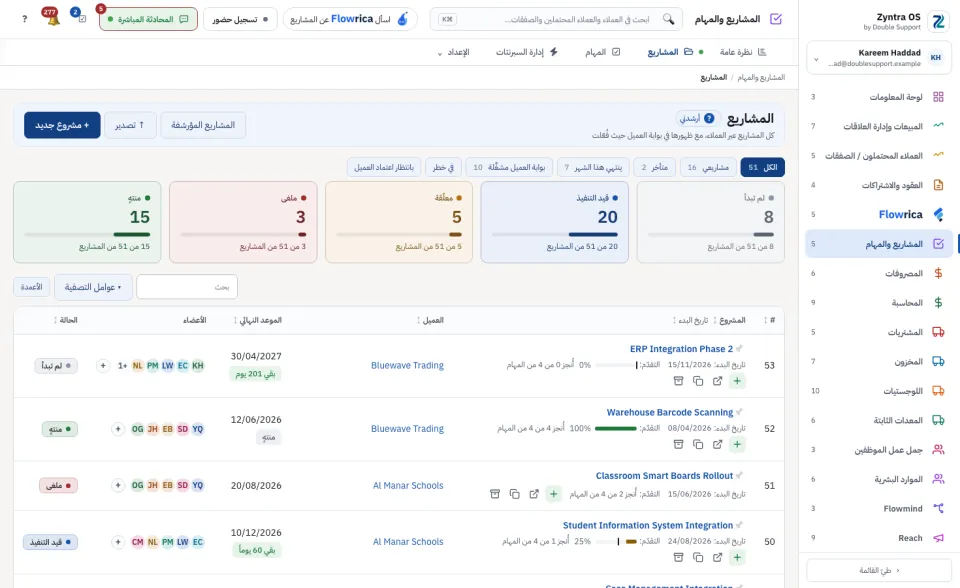Archive the Warehouse Barcode Scanning project
This screenshot has height=588, width=960.
pos(678,444)
